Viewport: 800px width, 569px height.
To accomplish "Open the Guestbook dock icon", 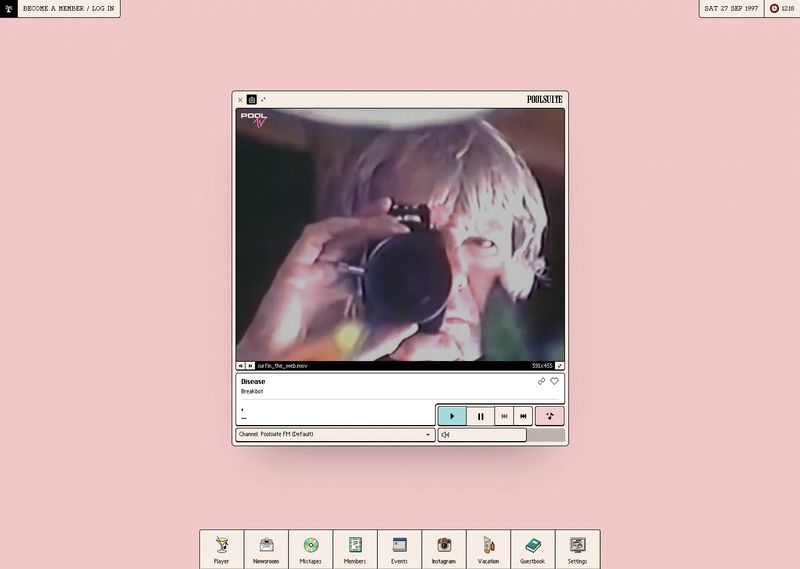I will coord(533,549).
